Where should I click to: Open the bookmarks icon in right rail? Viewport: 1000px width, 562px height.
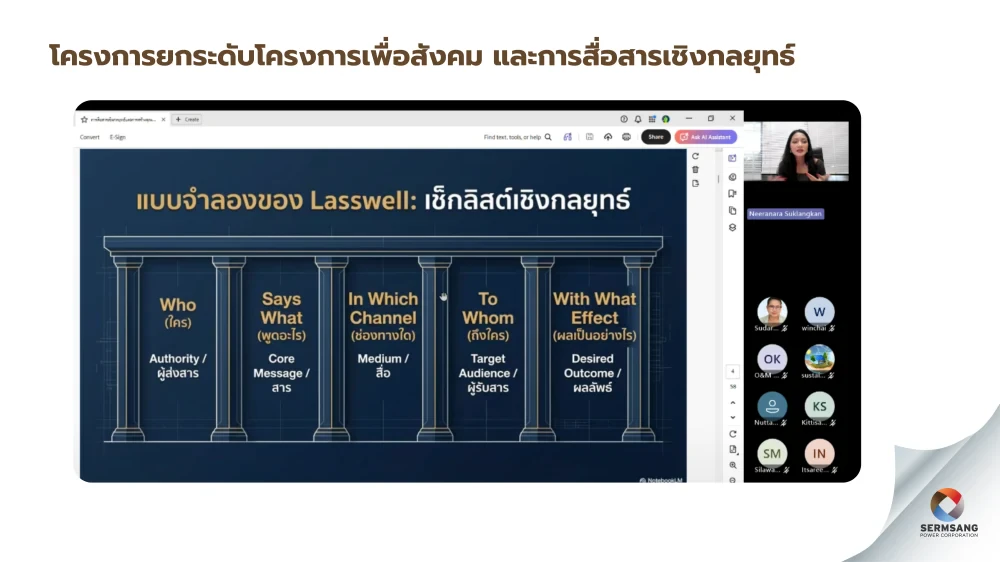pos(732,194)
